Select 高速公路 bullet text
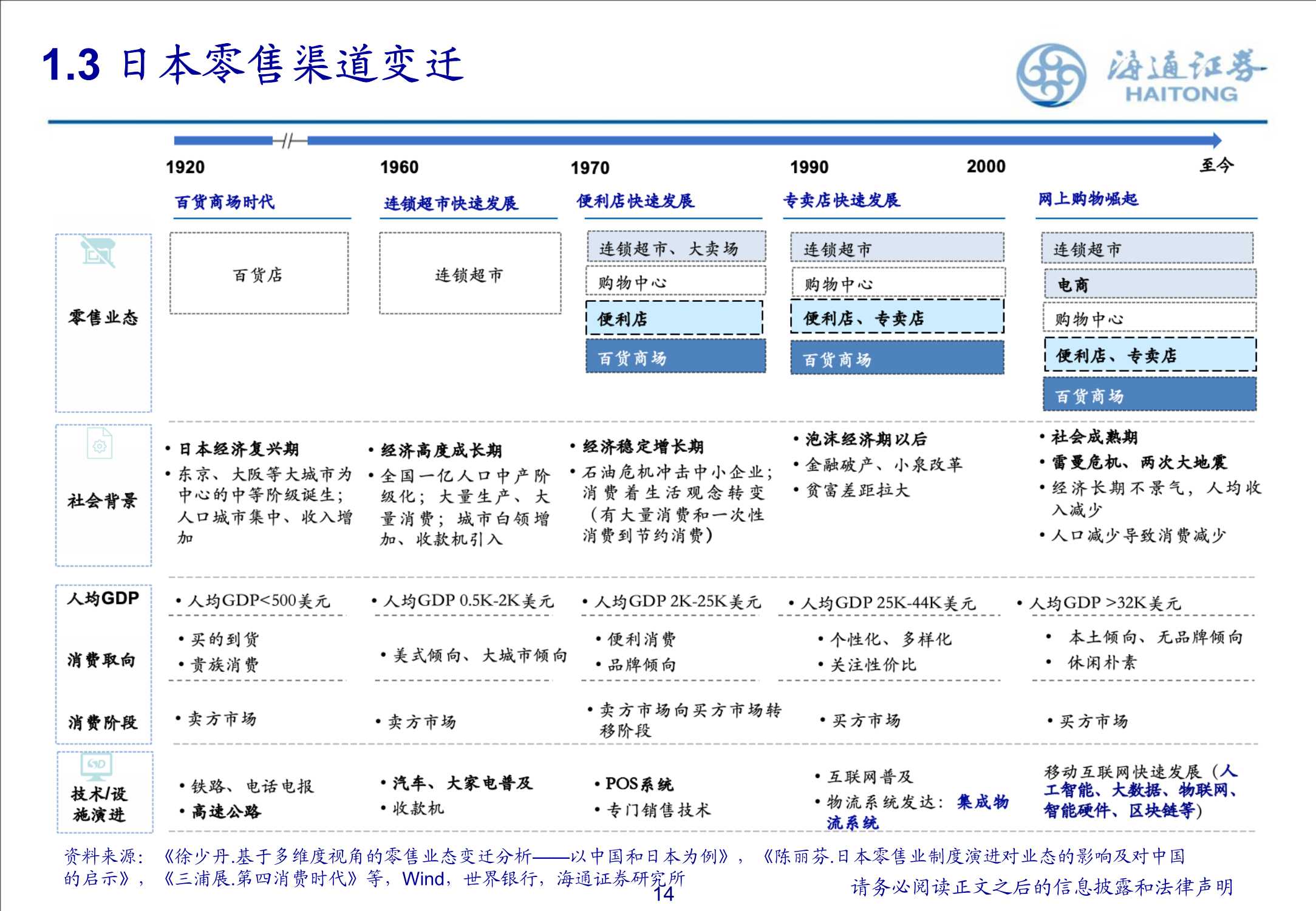This screenshot has width=1316, height=911. (226, 811)
